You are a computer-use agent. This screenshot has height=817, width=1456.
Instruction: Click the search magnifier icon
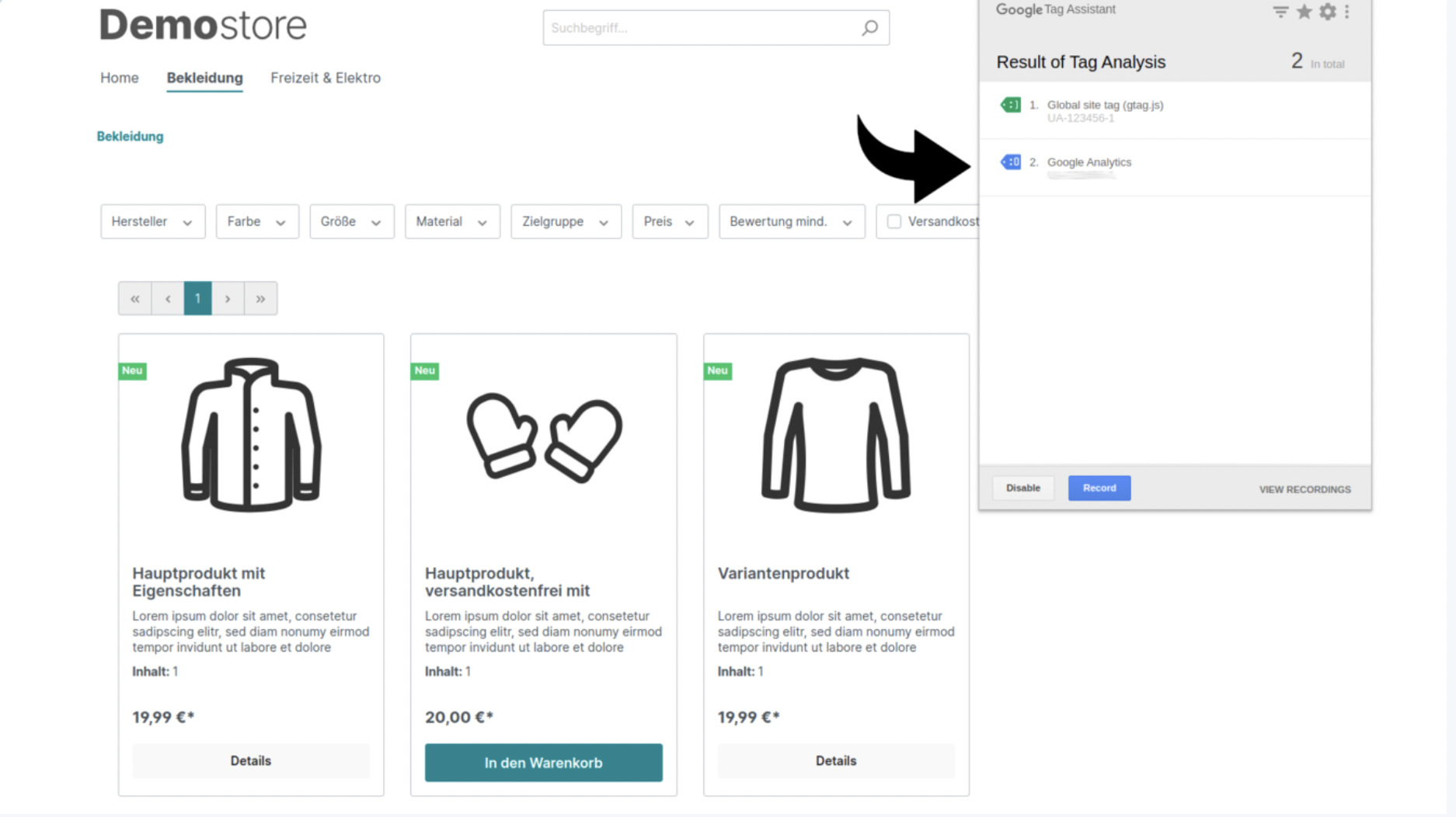point(869,28)
